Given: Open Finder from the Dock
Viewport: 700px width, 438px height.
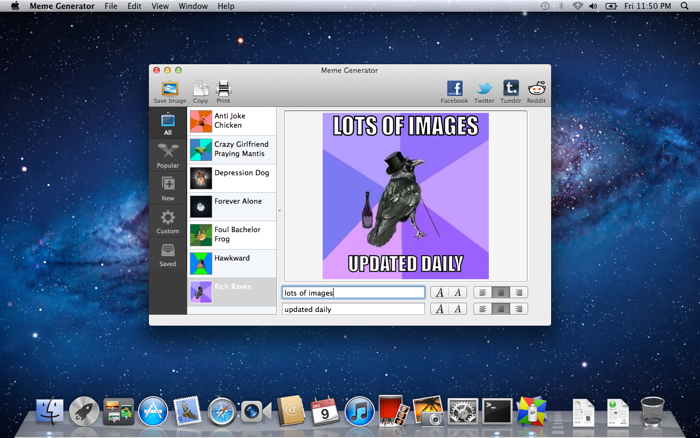Looking at the screenshot, I should pos(49,411).
